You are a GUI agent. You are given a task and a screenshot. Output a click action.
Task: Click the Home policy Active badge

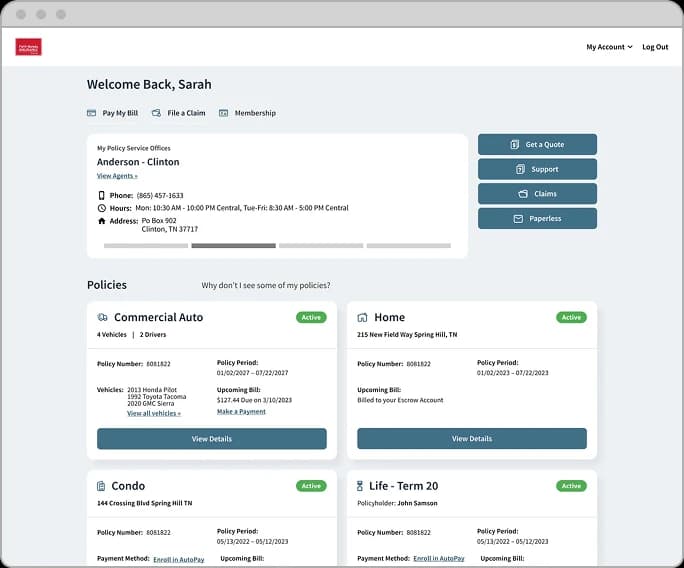coord(571,317)
